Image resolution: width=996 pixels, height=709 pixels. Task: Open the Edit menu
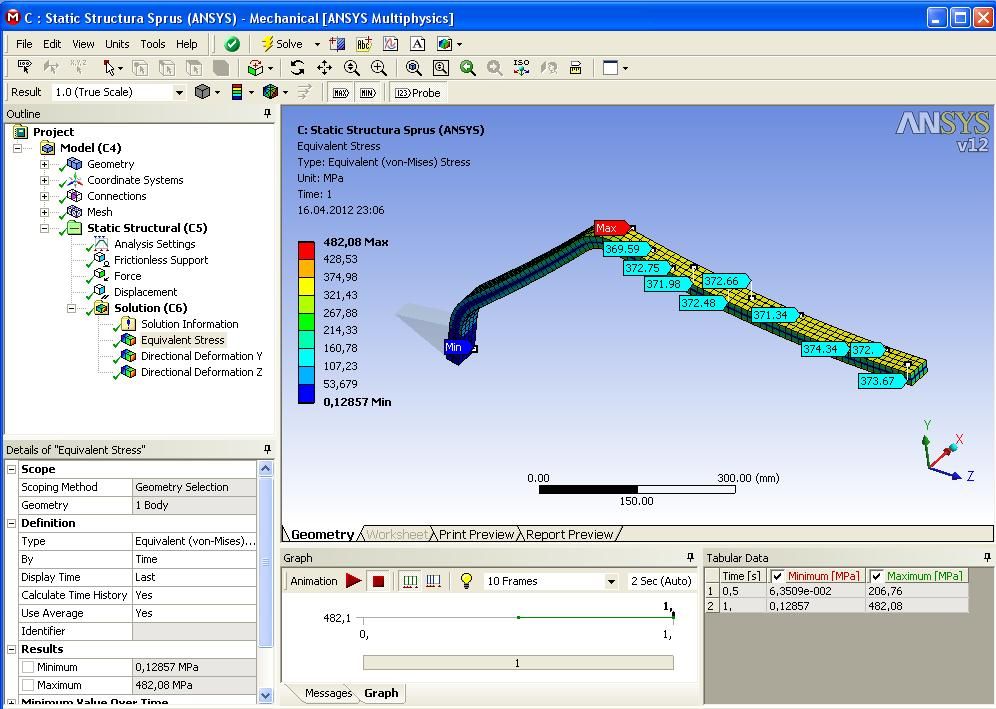[x=52, y=44]
